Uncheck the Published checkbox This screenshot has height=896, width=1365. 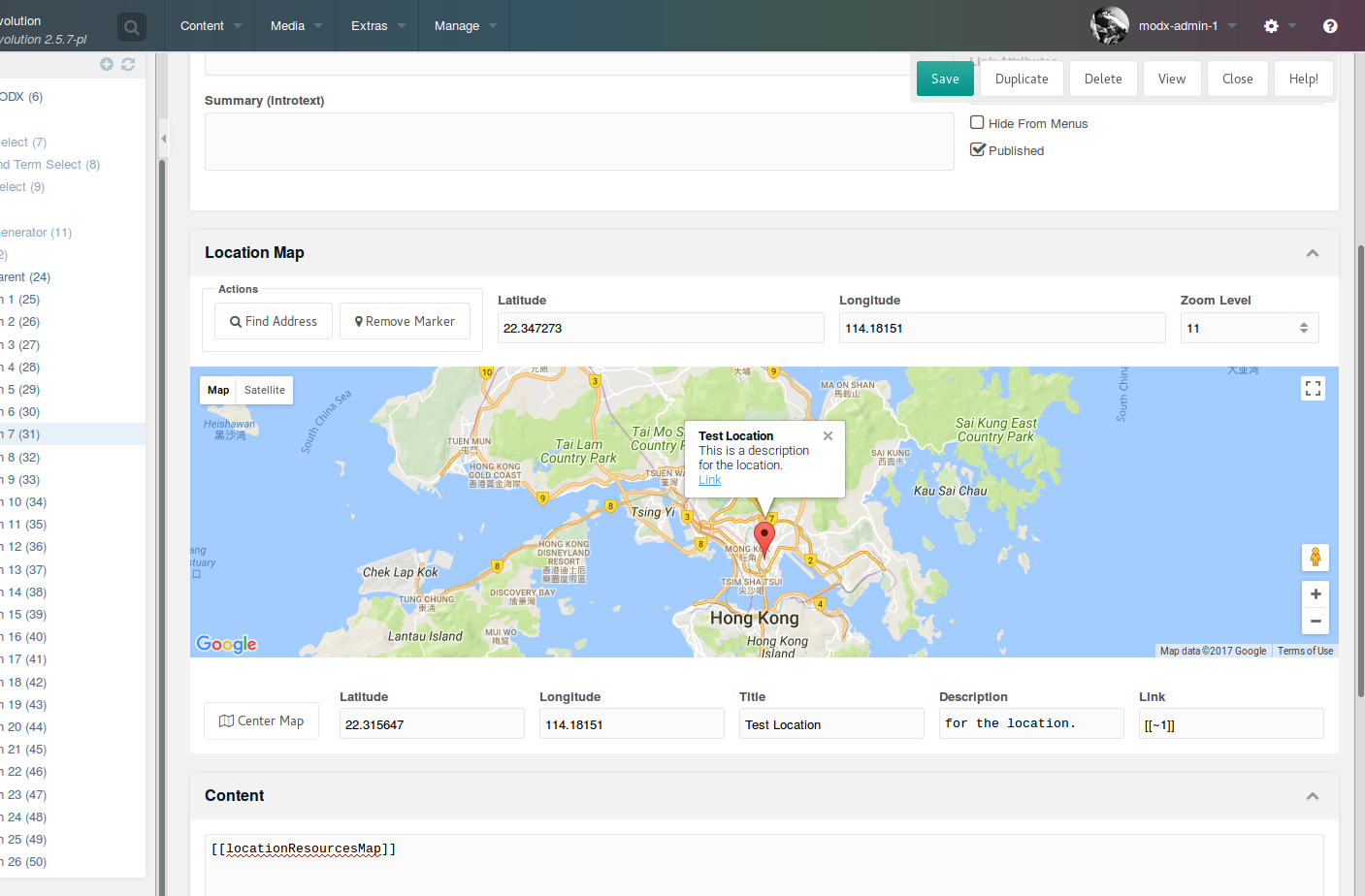point(977,149)
